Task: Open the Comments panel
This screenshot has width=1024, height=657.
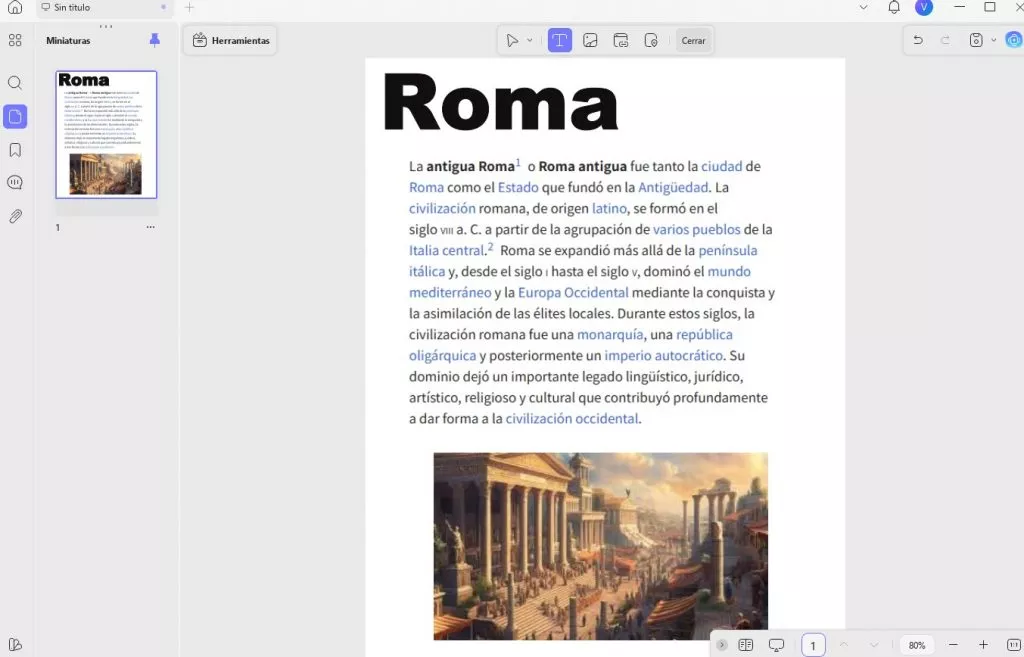Action: pyautogui.click(x=15, y=183)
